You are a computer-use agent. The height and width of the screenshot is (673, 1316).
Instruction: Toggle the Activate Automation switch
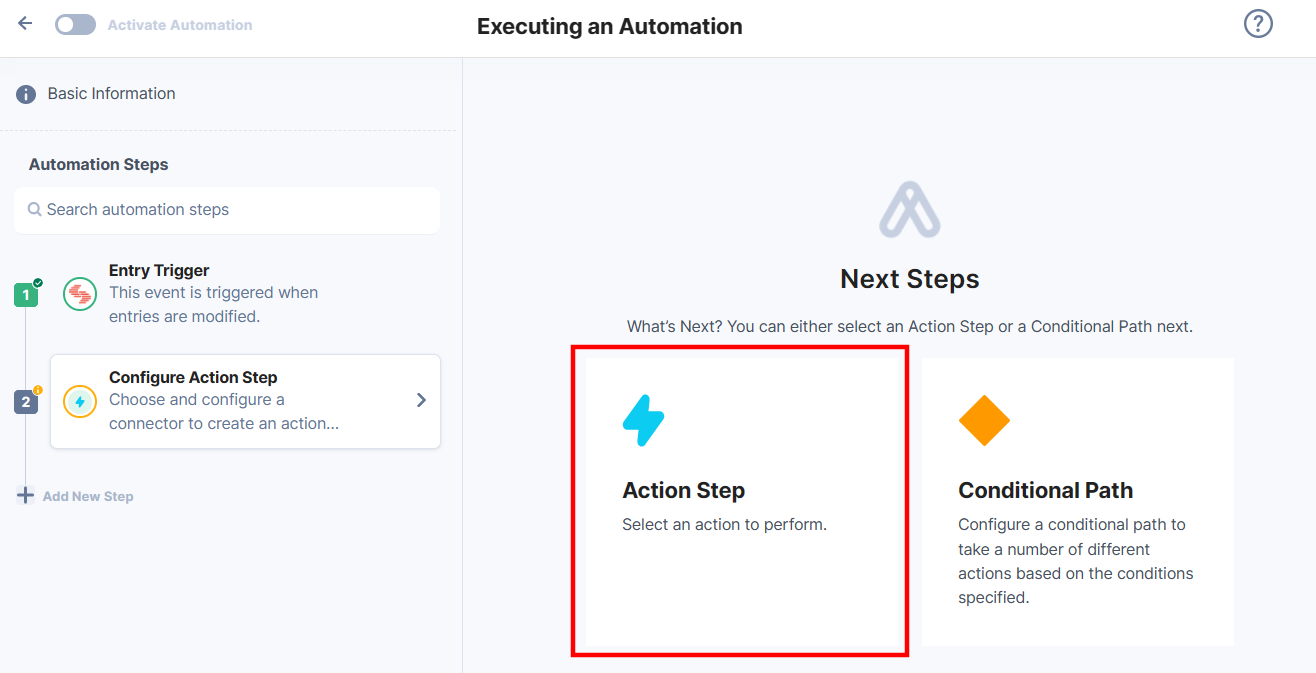tap(75, 24)
